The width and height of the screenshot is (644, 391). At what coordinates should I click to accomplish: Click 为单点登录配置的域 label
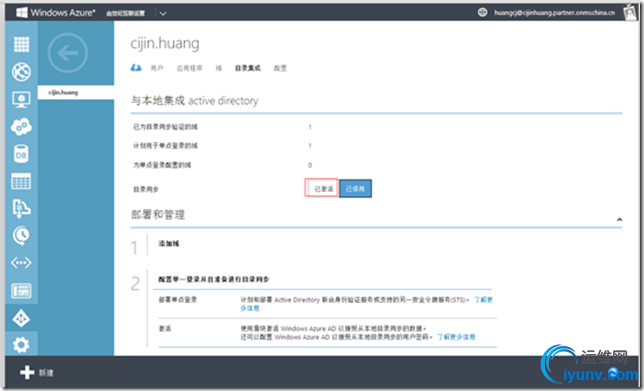tap(162, 165)
